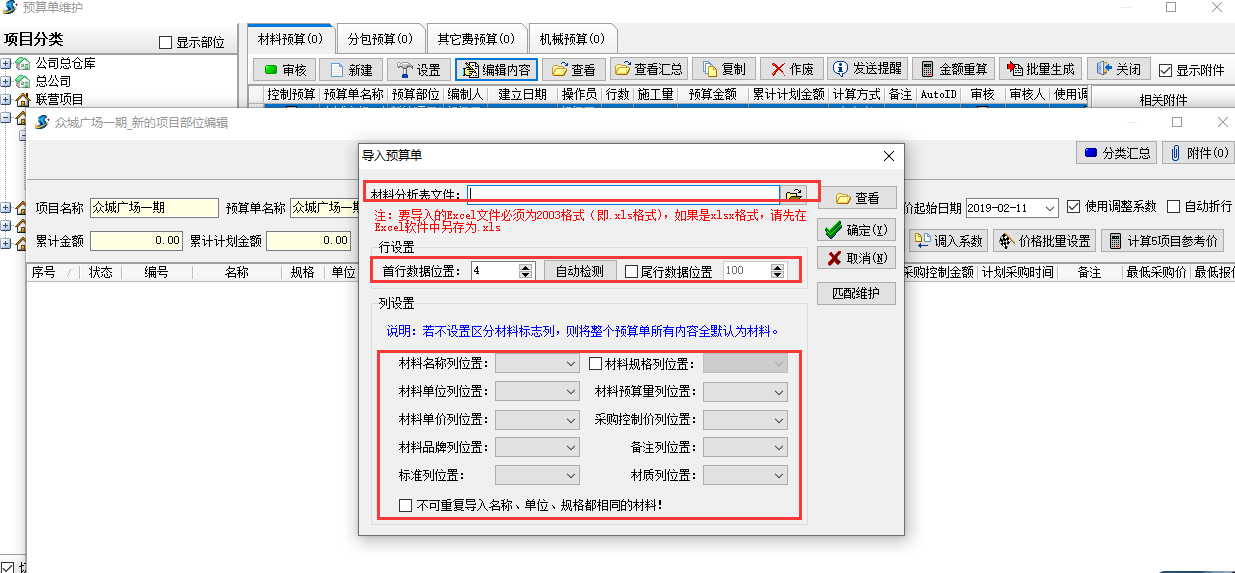Click the 关闭 toolbar button
Image resolution: width=1235 pixels, height=573 pixels.
click(1119, 69)
